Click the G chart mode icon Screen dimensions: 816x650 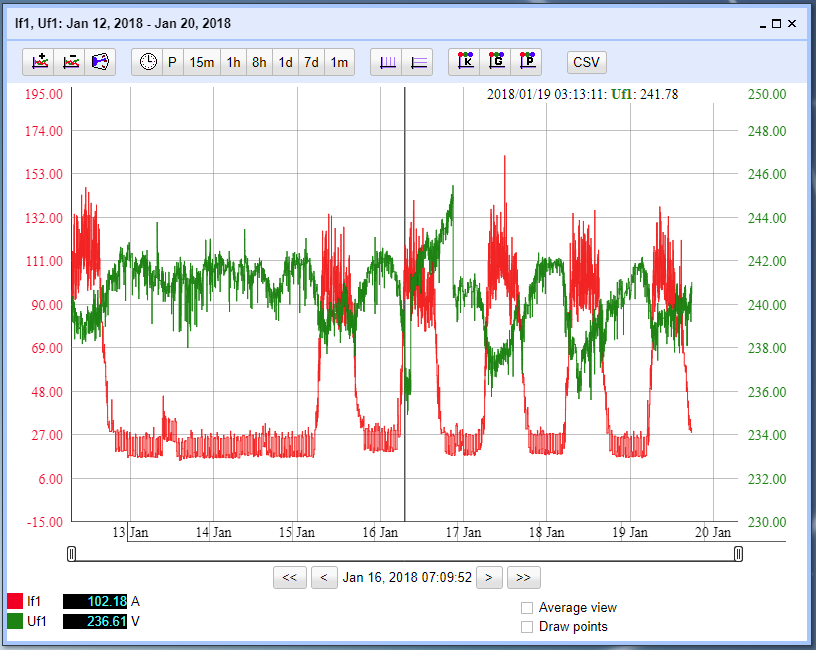point(496,62)
